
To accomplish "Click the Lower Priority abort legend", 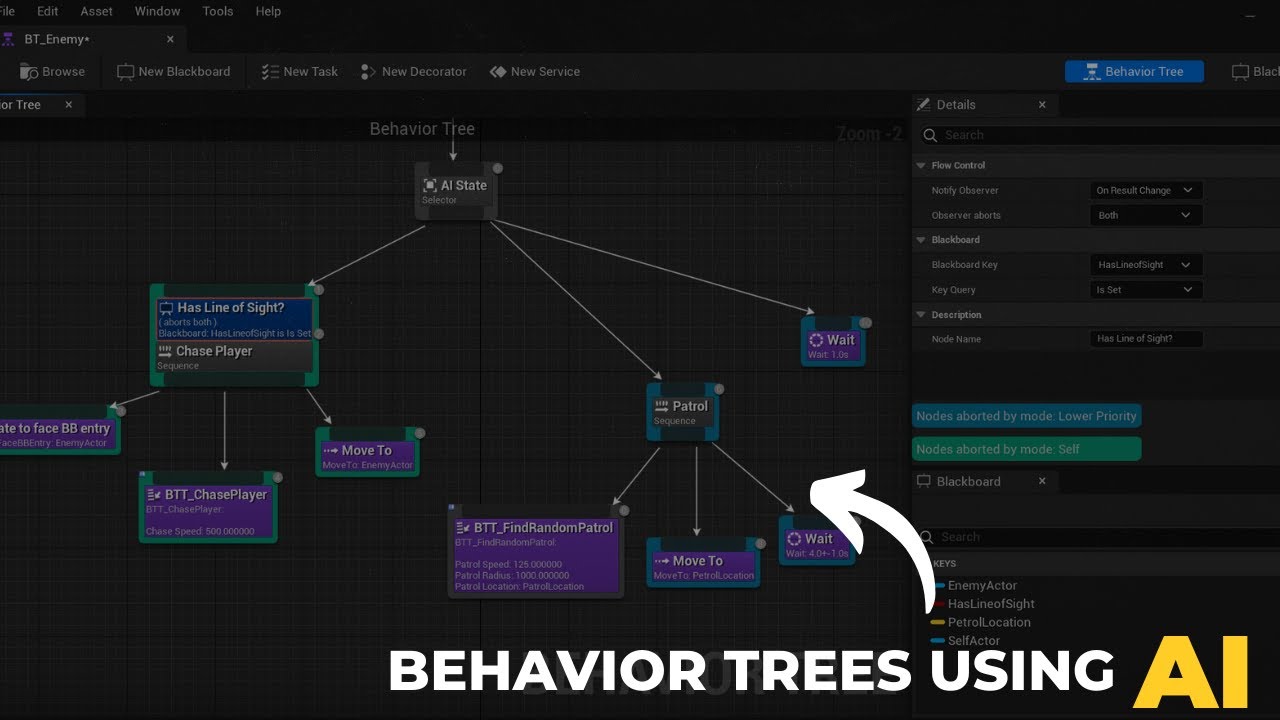I will tap(1027, 416).
